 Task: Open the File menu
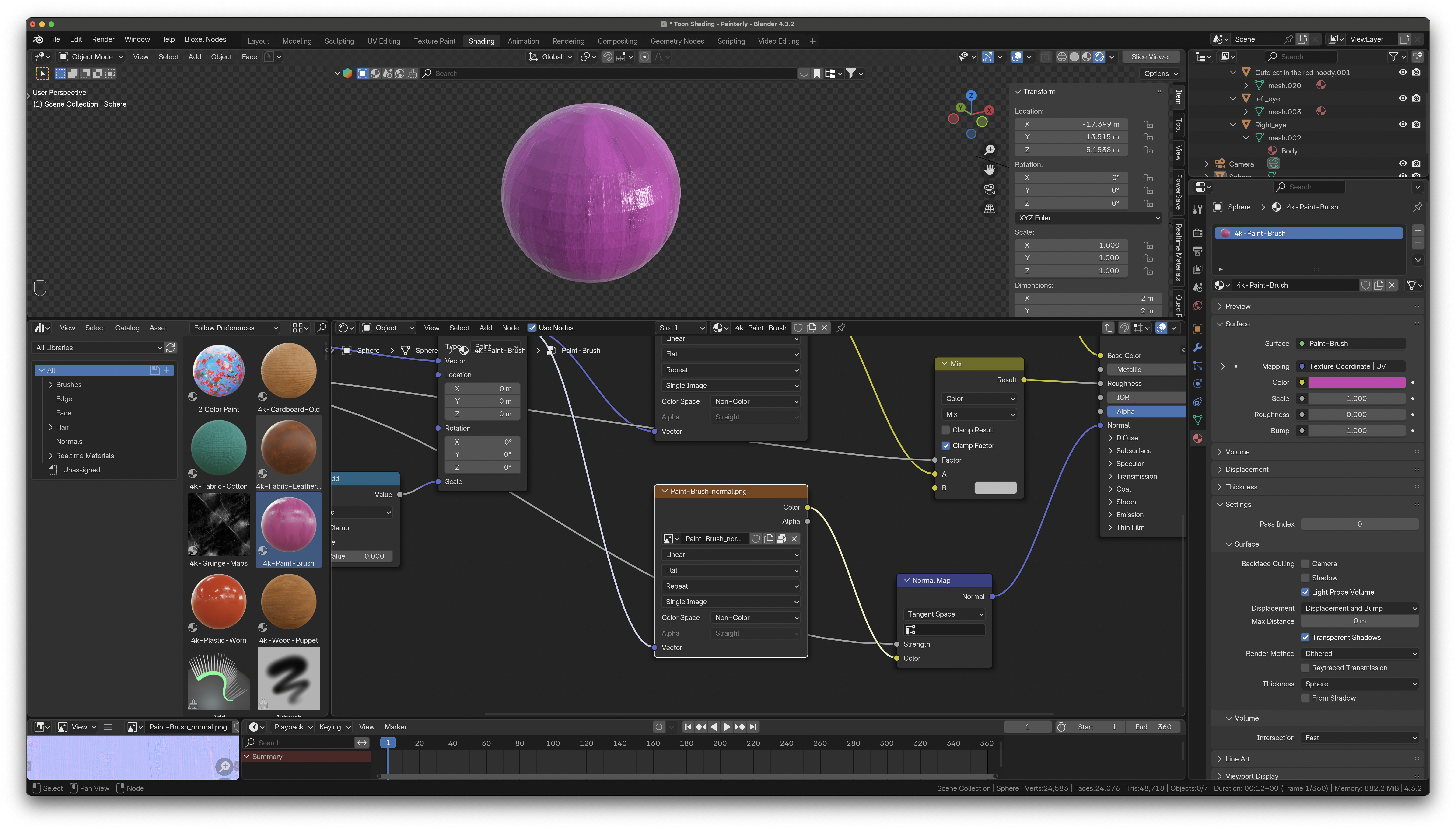coord(55,39)
